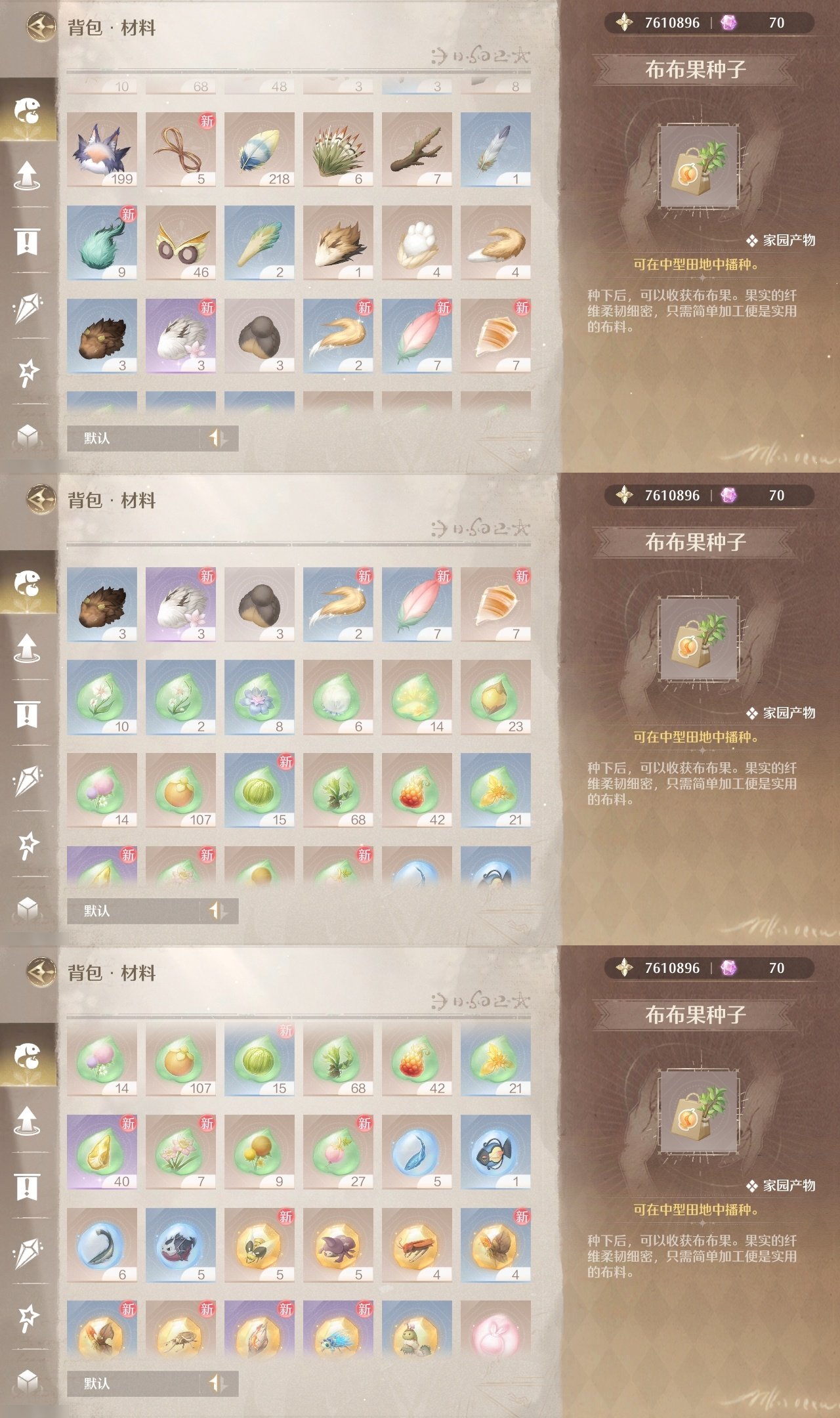Select the white lily seed with count 10

click(102, 697)
